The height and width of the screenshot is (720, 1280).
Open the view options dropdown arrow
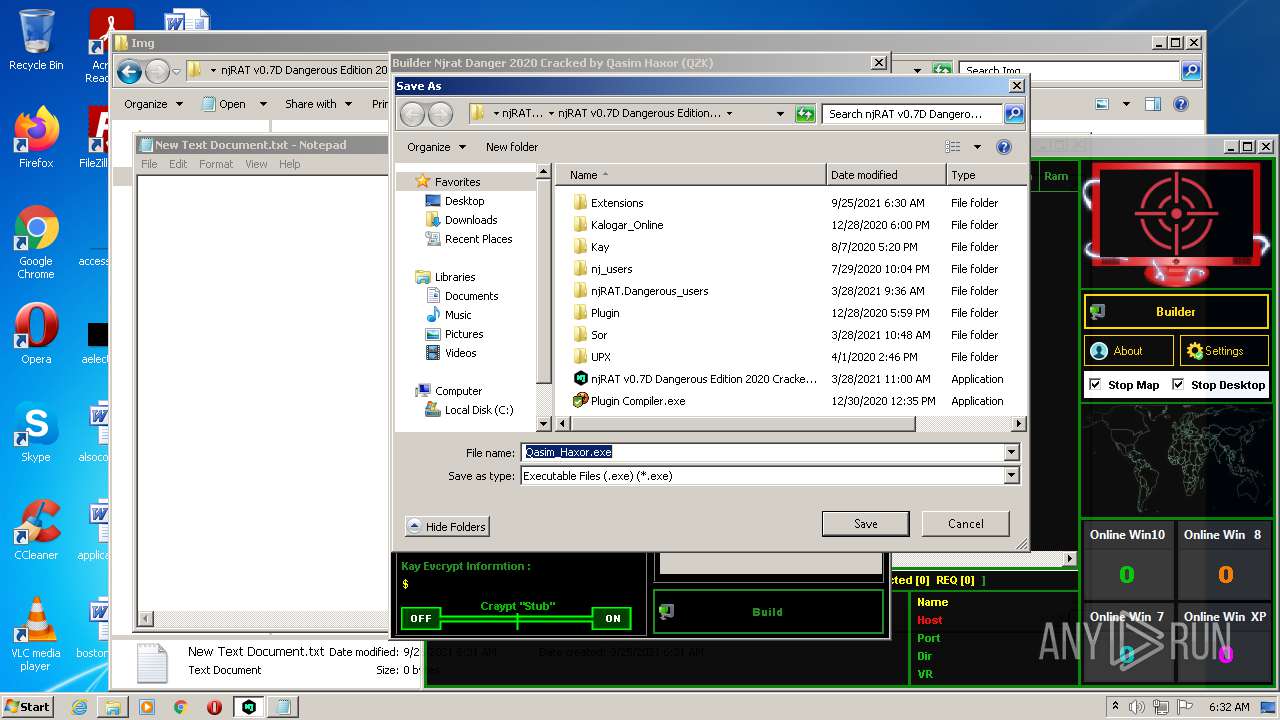pos(977,147)
